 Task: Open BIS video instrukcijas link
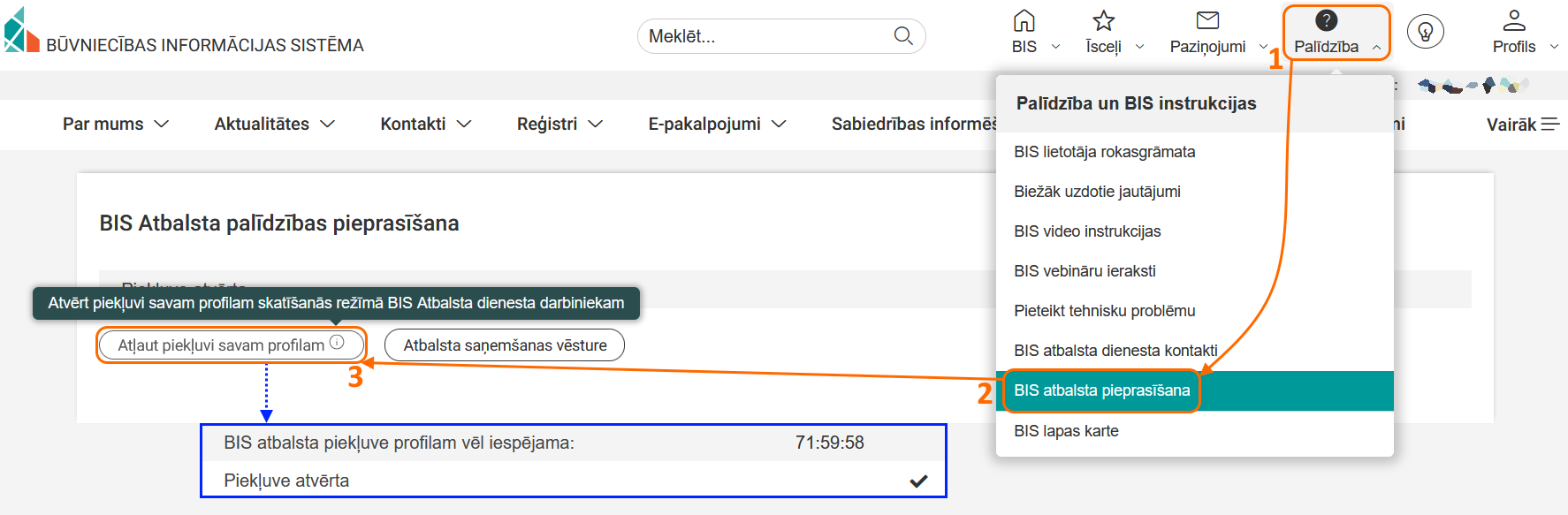[1087, 231]
